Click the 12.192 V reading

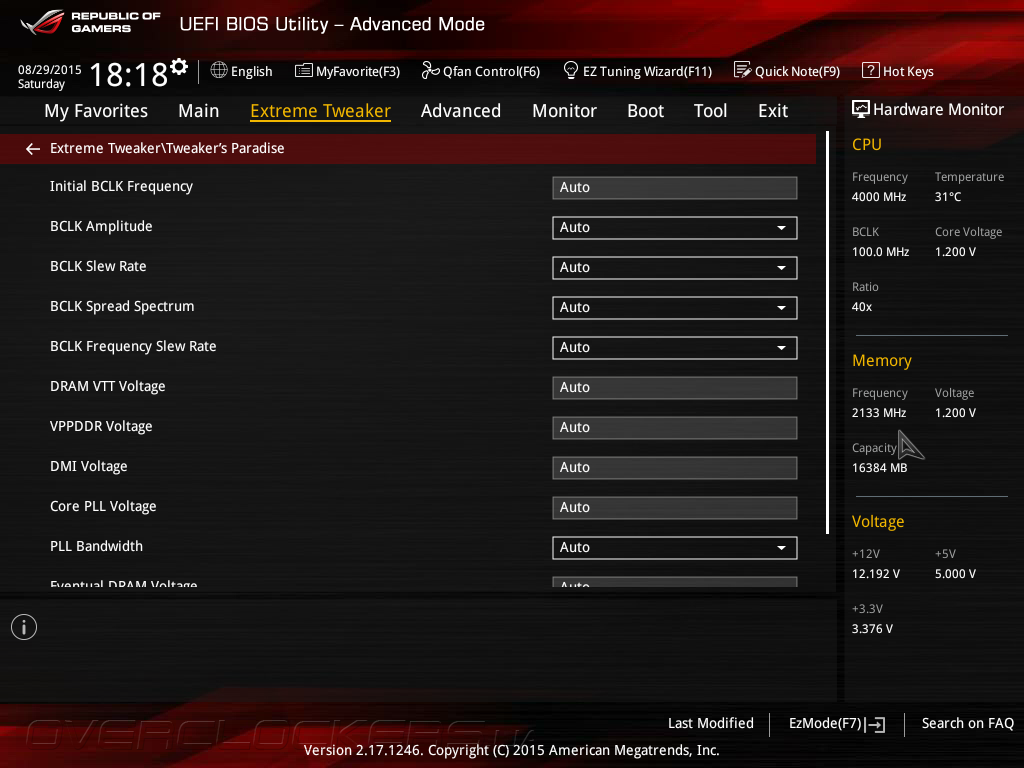click(875, 573)
